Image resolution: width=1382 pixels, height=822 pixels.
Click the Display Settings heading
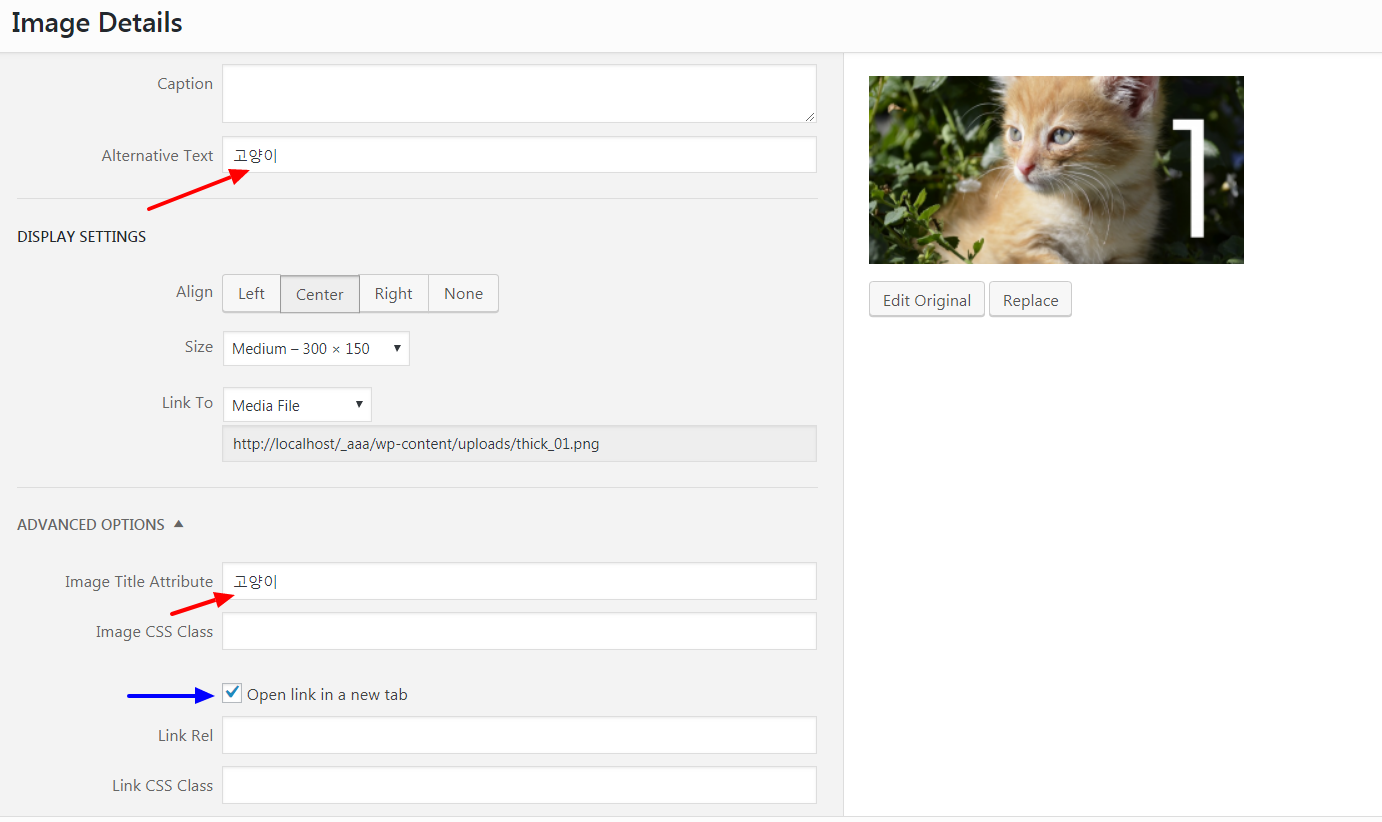(x=82, y=237)
